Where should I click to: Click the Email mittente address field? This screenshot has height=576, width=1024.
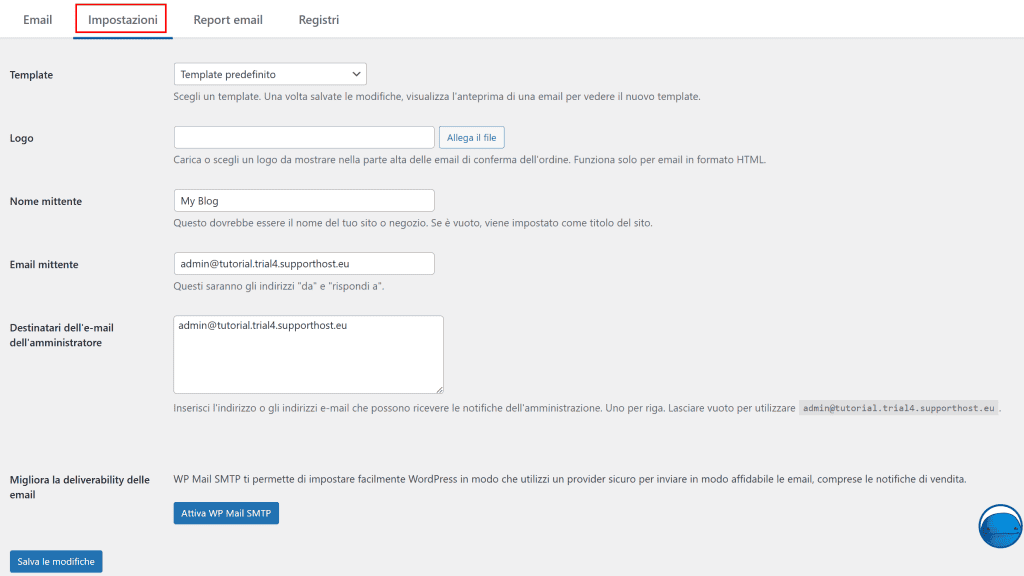[x=304, y=263]
